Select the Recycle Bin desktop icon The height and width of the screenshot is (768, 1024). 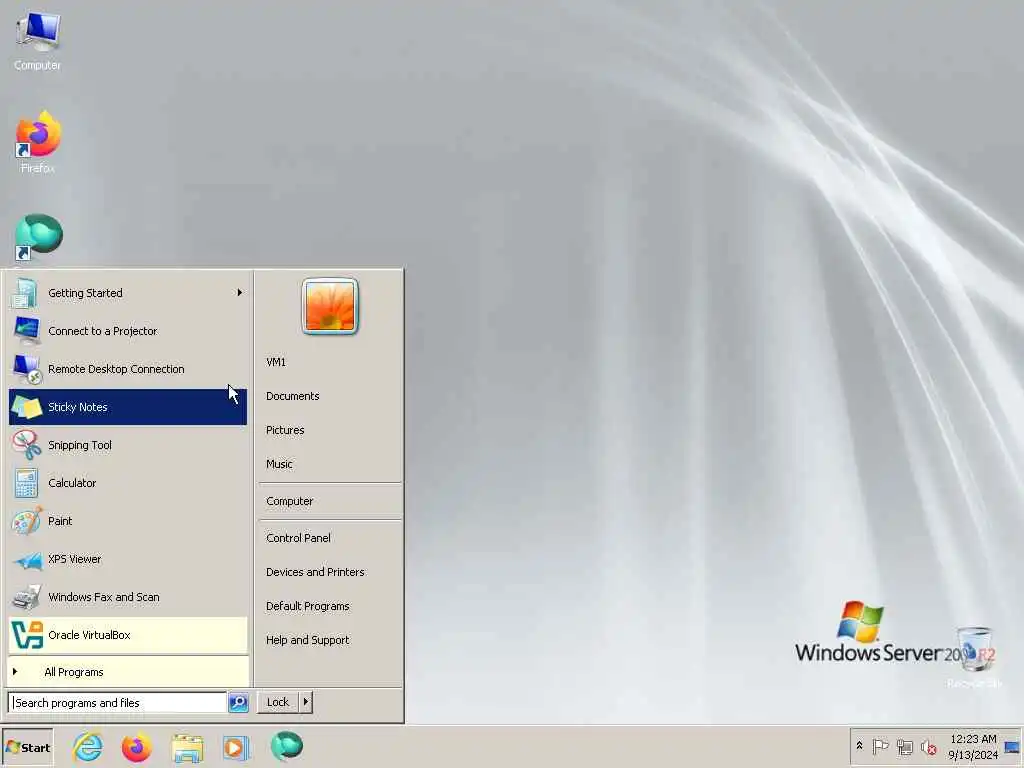974,657
